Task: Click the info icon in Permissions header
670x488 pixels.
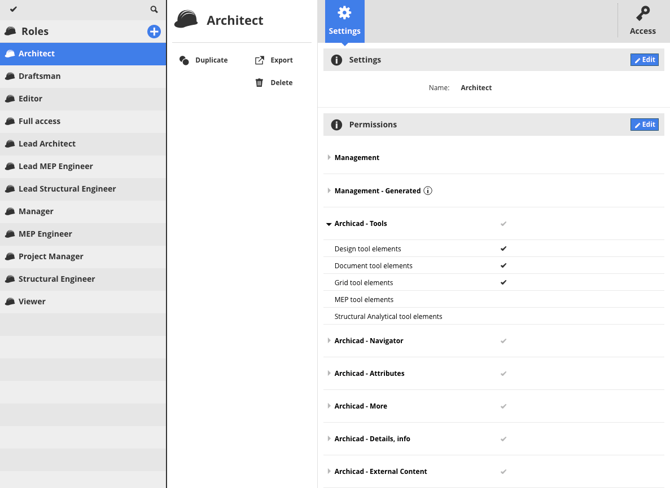Action: pos(336,125)
